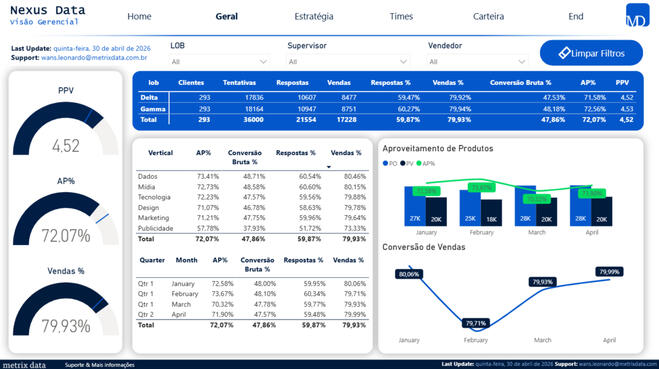Click the Quarter column header
The height and width of the screenshot is (369, 659).
tap(152, 260)
